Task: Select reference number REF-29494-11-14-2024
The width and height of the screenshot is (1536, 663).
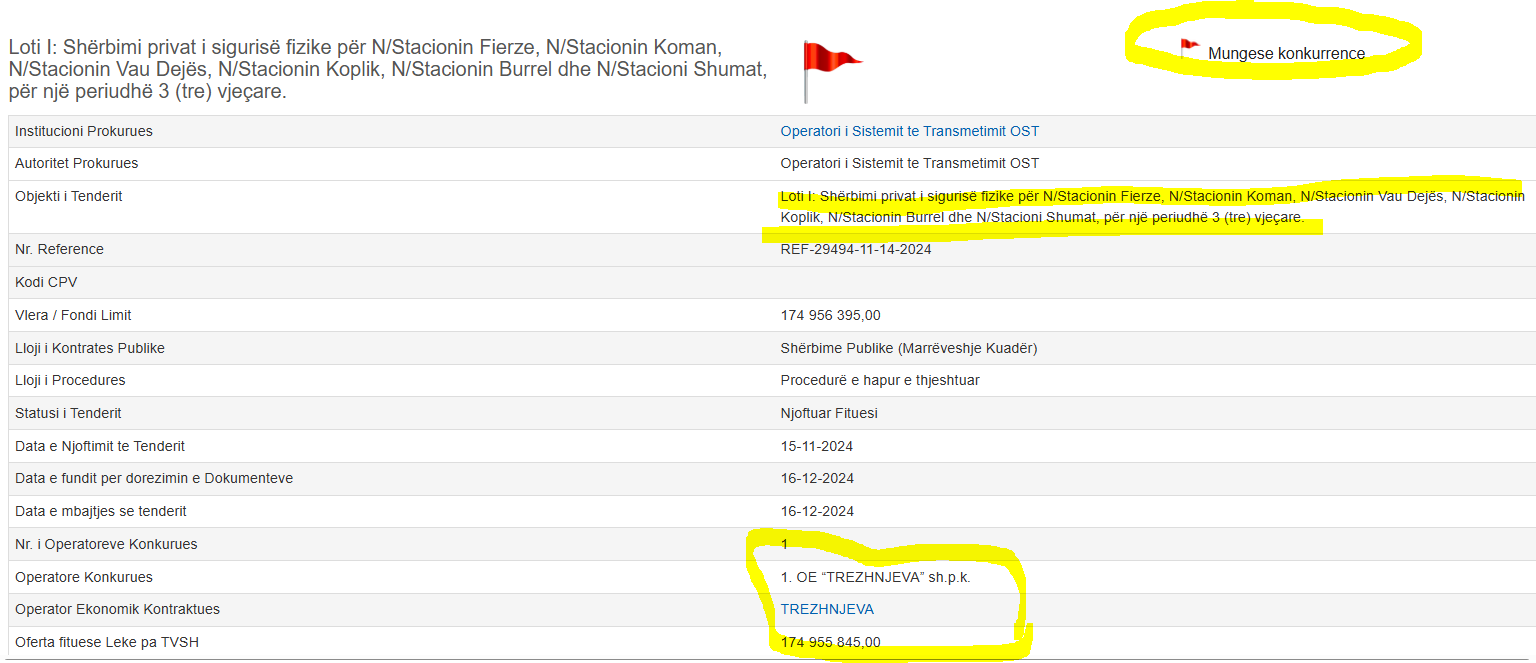Action: click(x=855, y=249)
